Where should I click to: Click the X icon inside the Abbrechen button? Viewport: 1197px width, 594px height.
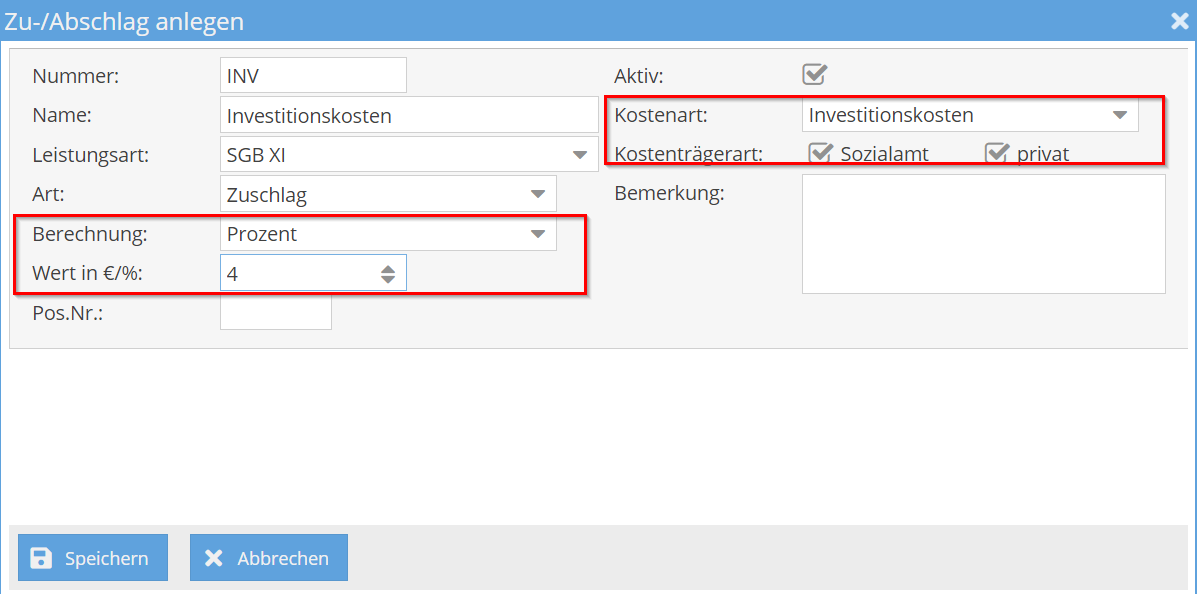[x=215, y=557]
